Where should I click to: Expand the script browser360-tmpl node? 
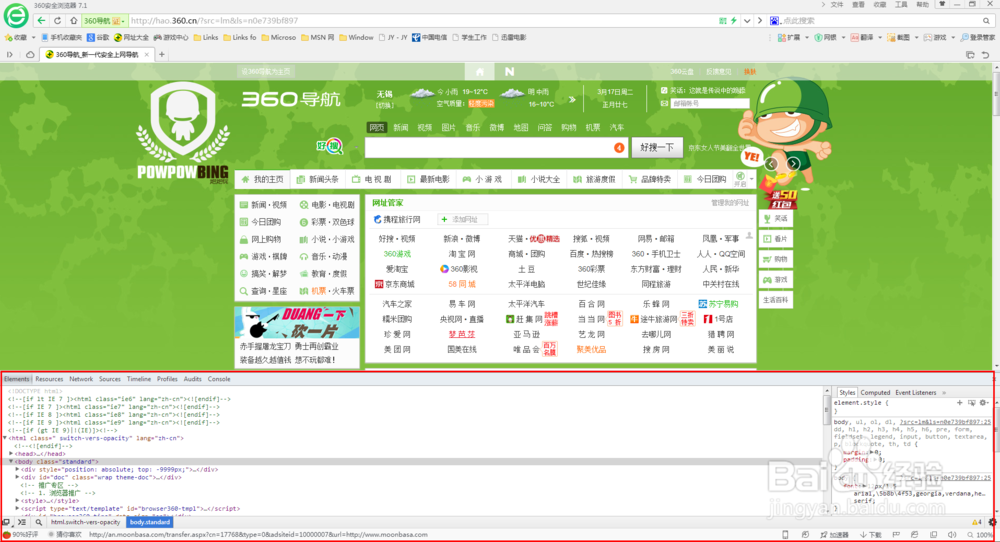coord(17,508)
